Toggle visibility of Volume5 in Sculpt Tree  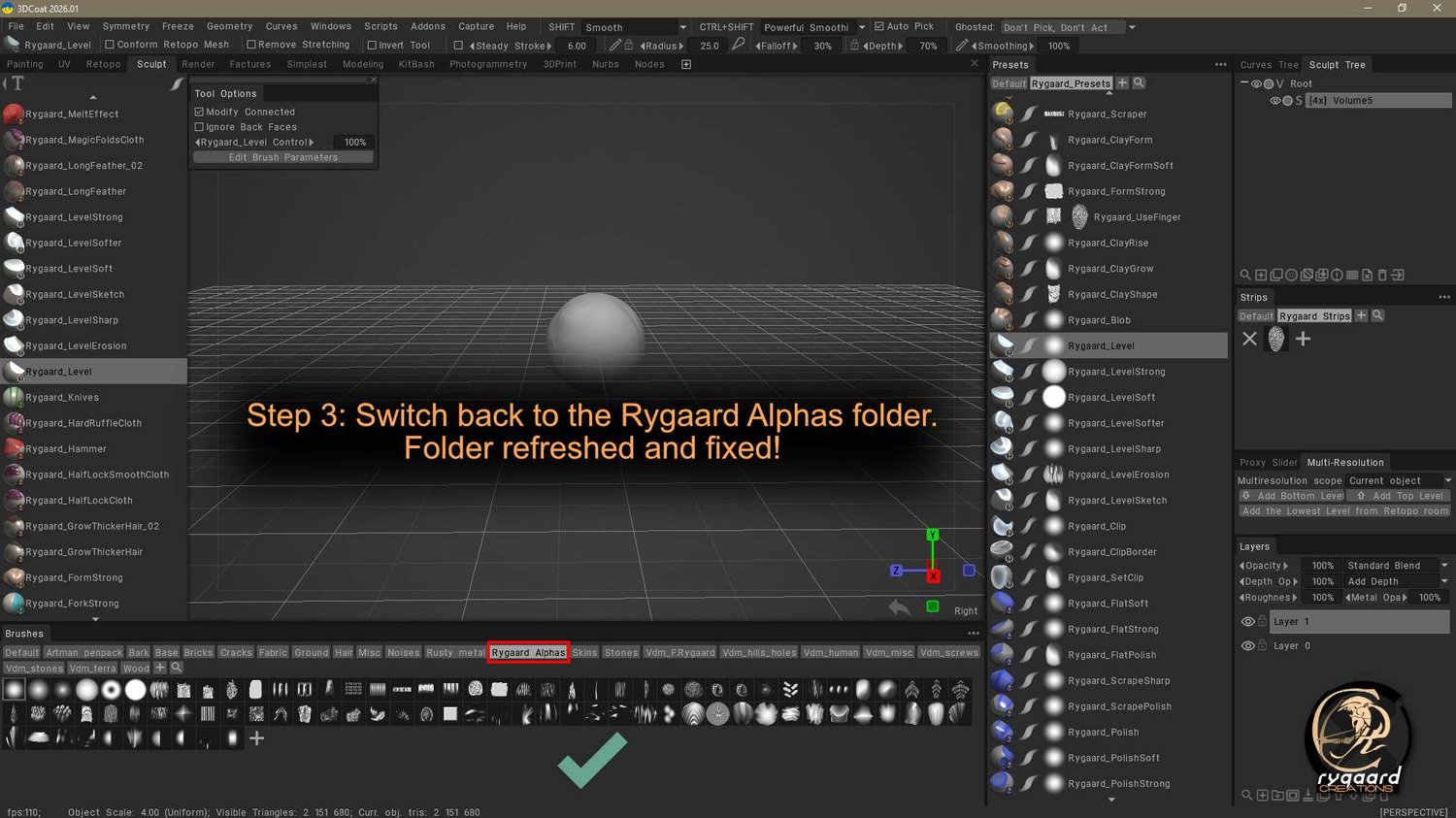pyautogui.click(x=1275, y=101)
